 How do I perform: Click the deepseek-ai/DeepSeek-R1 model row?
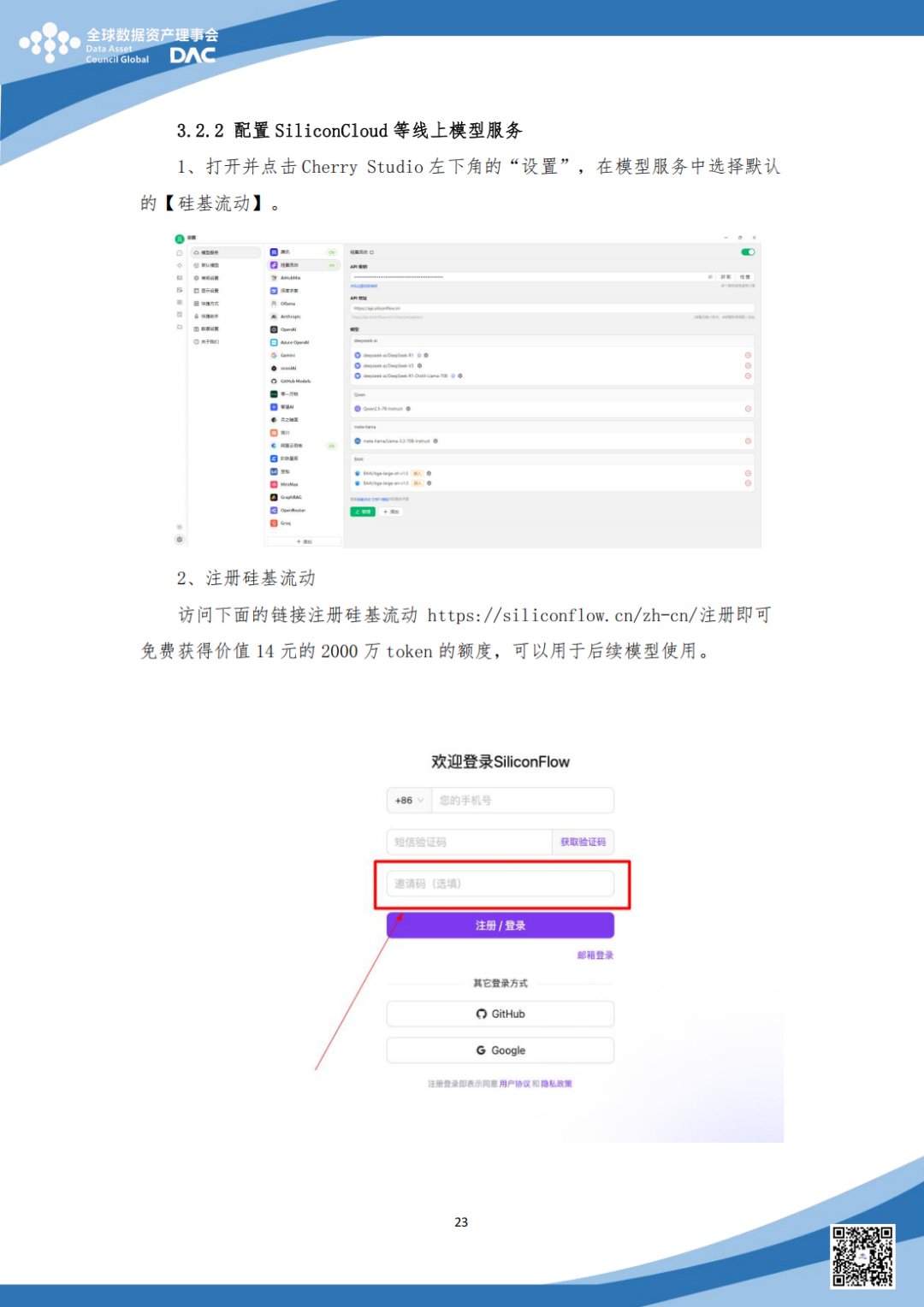(552, 355)
